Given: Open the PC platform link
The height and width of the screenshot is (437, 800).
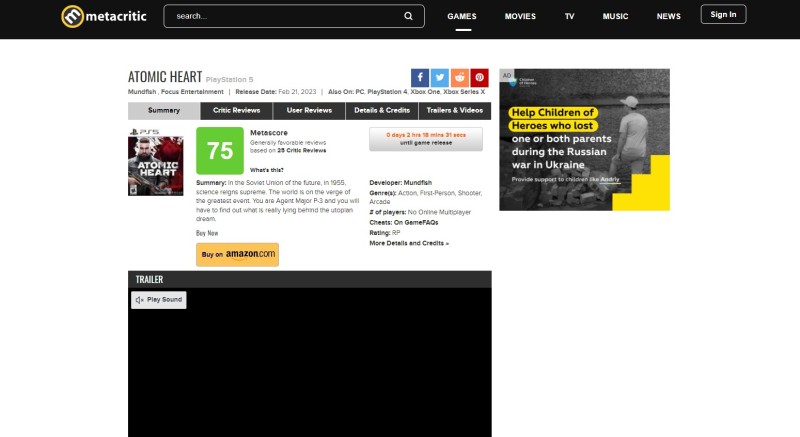Looking at the screenshot, I should point(360,92).
